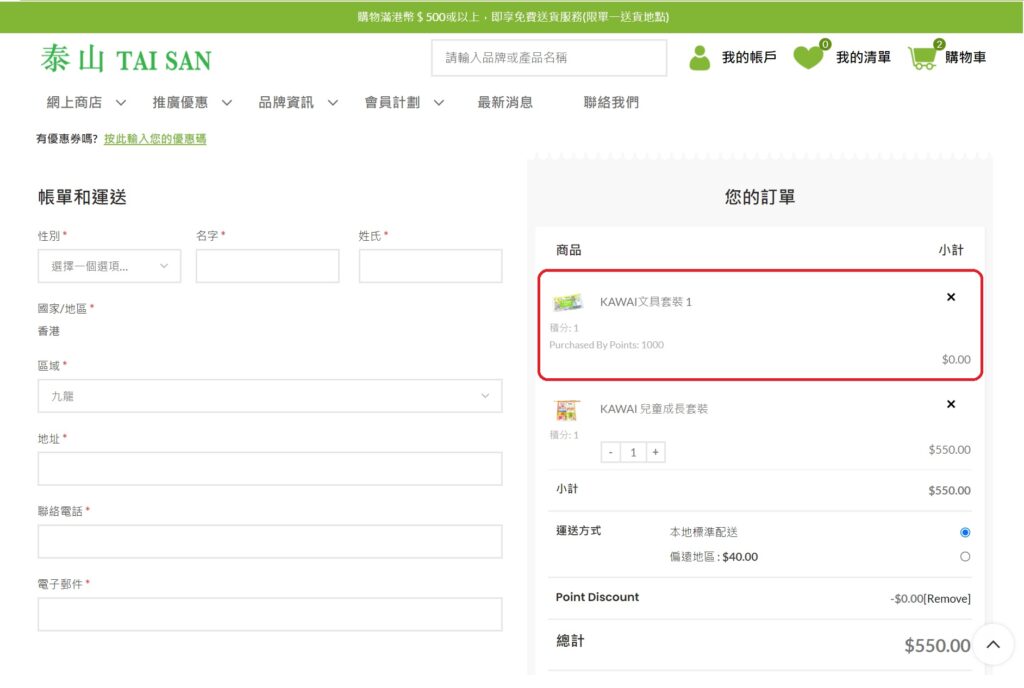Click KAWAI文具套裝 product thumbnail
Image resolution: width=1024 pixels, height=688 pixels.
coord(567,302)
